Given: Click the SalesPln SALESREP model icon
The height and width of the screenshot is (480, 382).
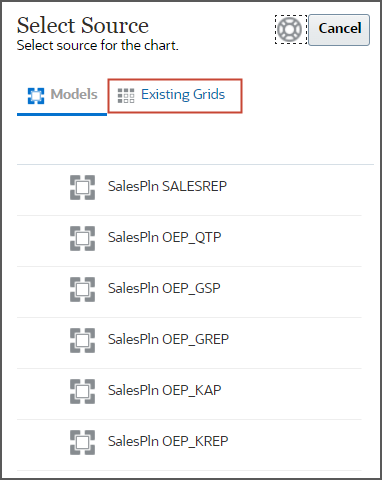Looking at the screenshot, I should click(82, 187).
